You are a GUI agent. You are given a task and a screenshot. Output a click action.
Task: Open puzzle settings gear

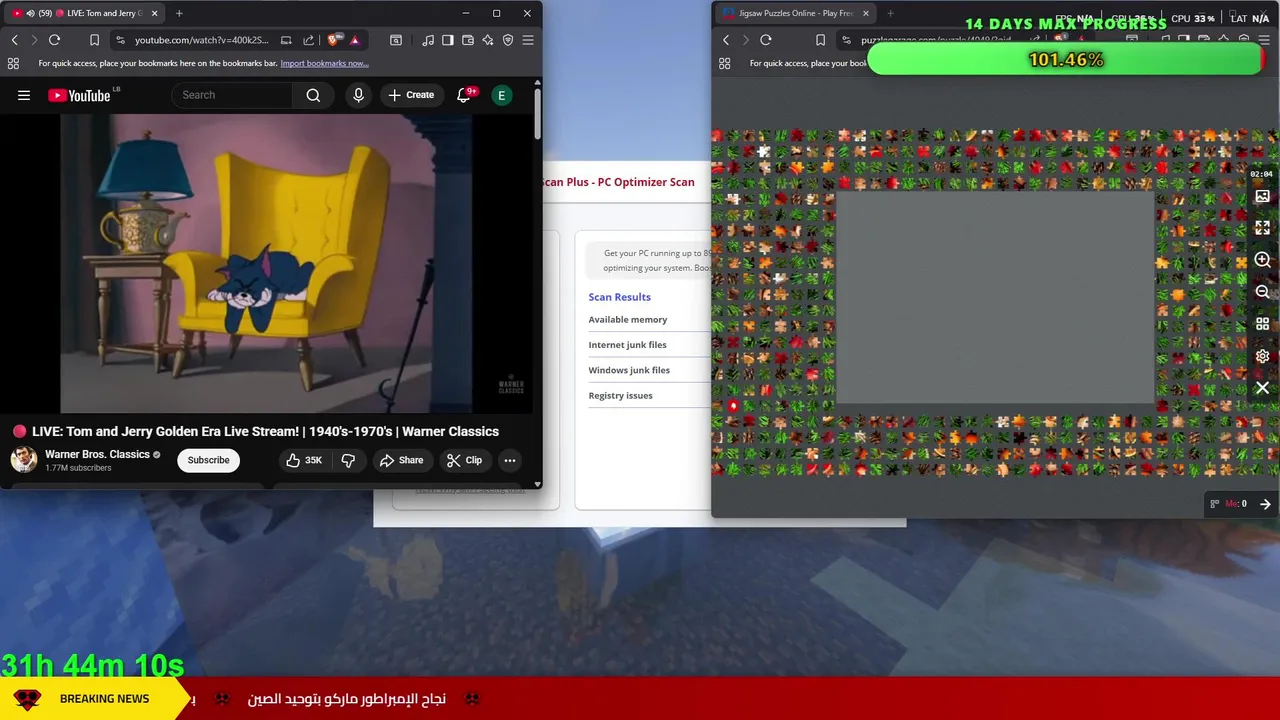coord(1262,356)
